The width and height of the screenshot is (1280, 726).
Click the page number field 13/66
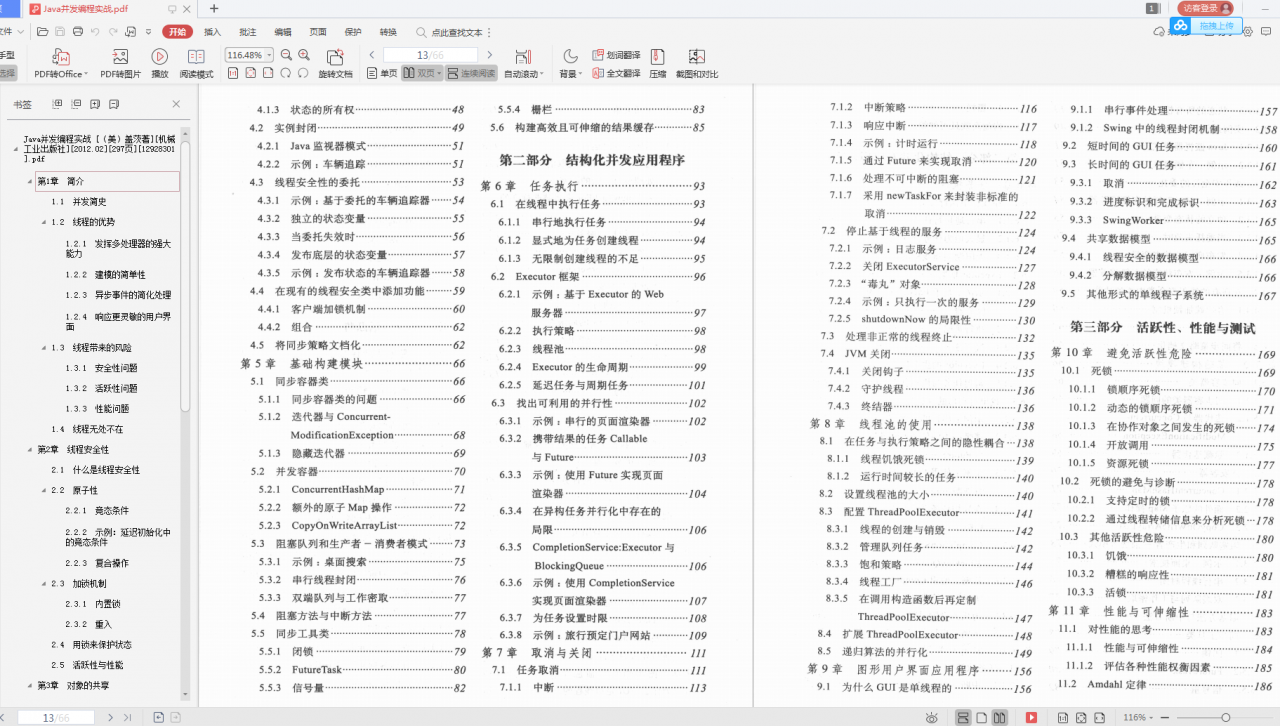pyautogui.click(x=429, y=55)
